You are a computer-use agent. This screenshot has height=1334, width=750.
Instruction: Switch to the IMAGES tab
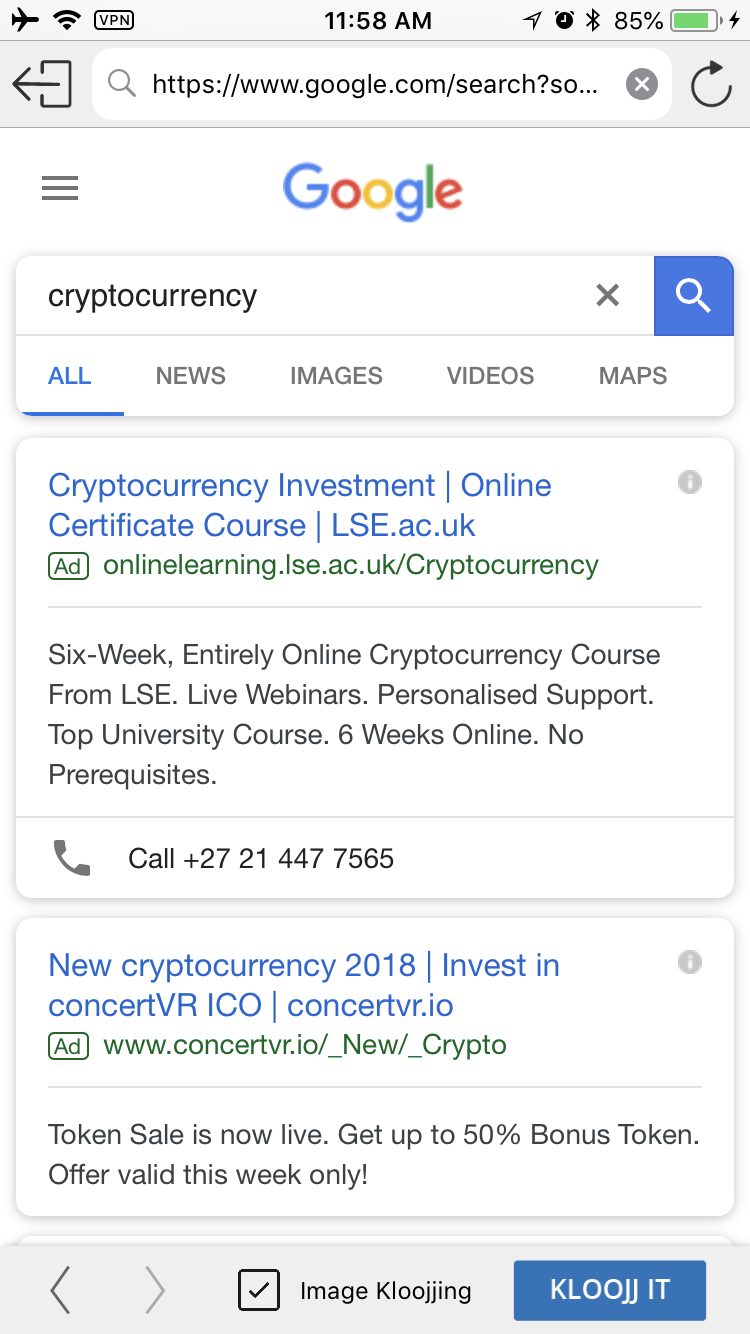[336, 376]
